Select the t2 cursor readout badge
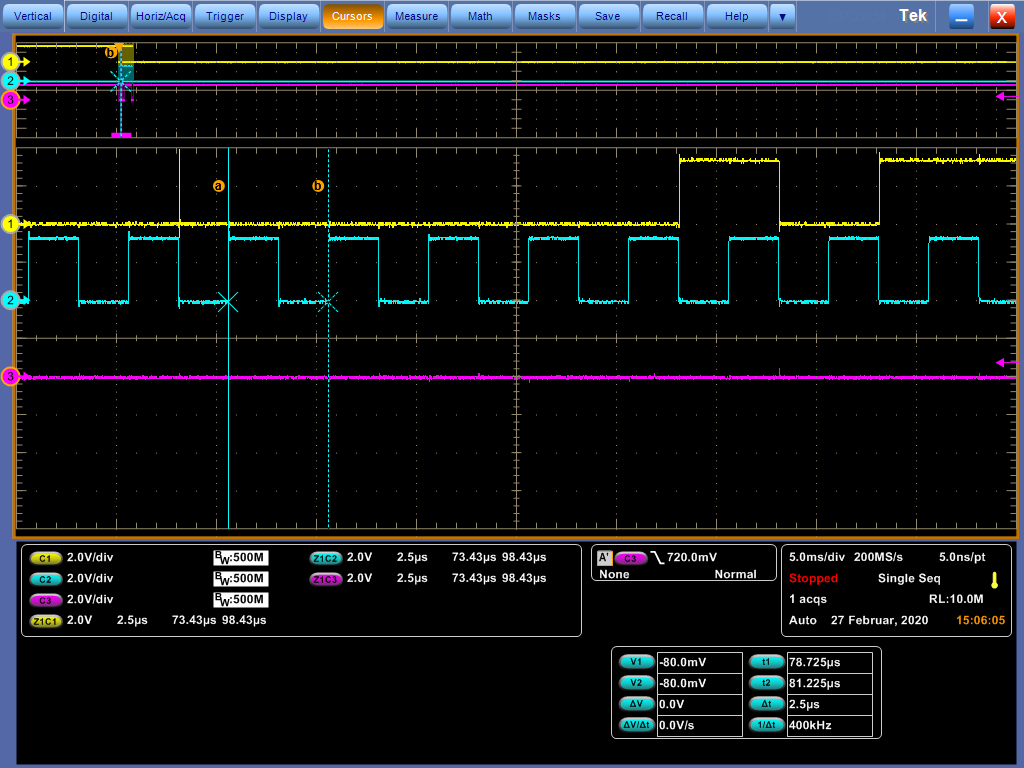Image resolution: width=1024 pixels, height=768 pixels. (x=766, y=683)
